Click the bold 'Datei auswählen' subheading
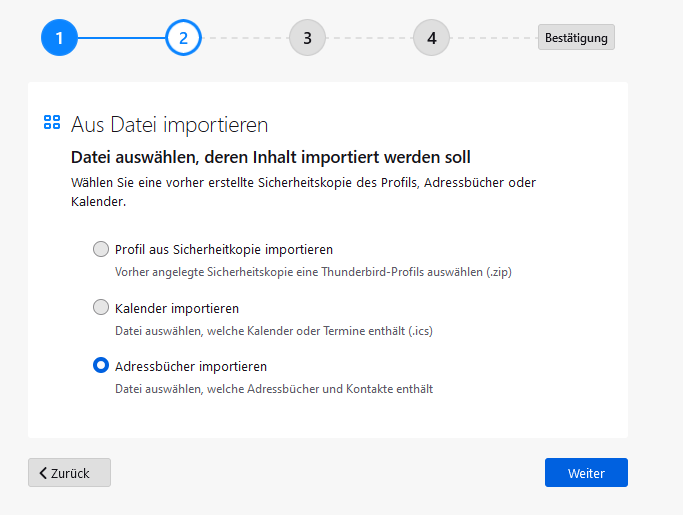The height and width of the screenshot is (515, 683). (270, 157)
